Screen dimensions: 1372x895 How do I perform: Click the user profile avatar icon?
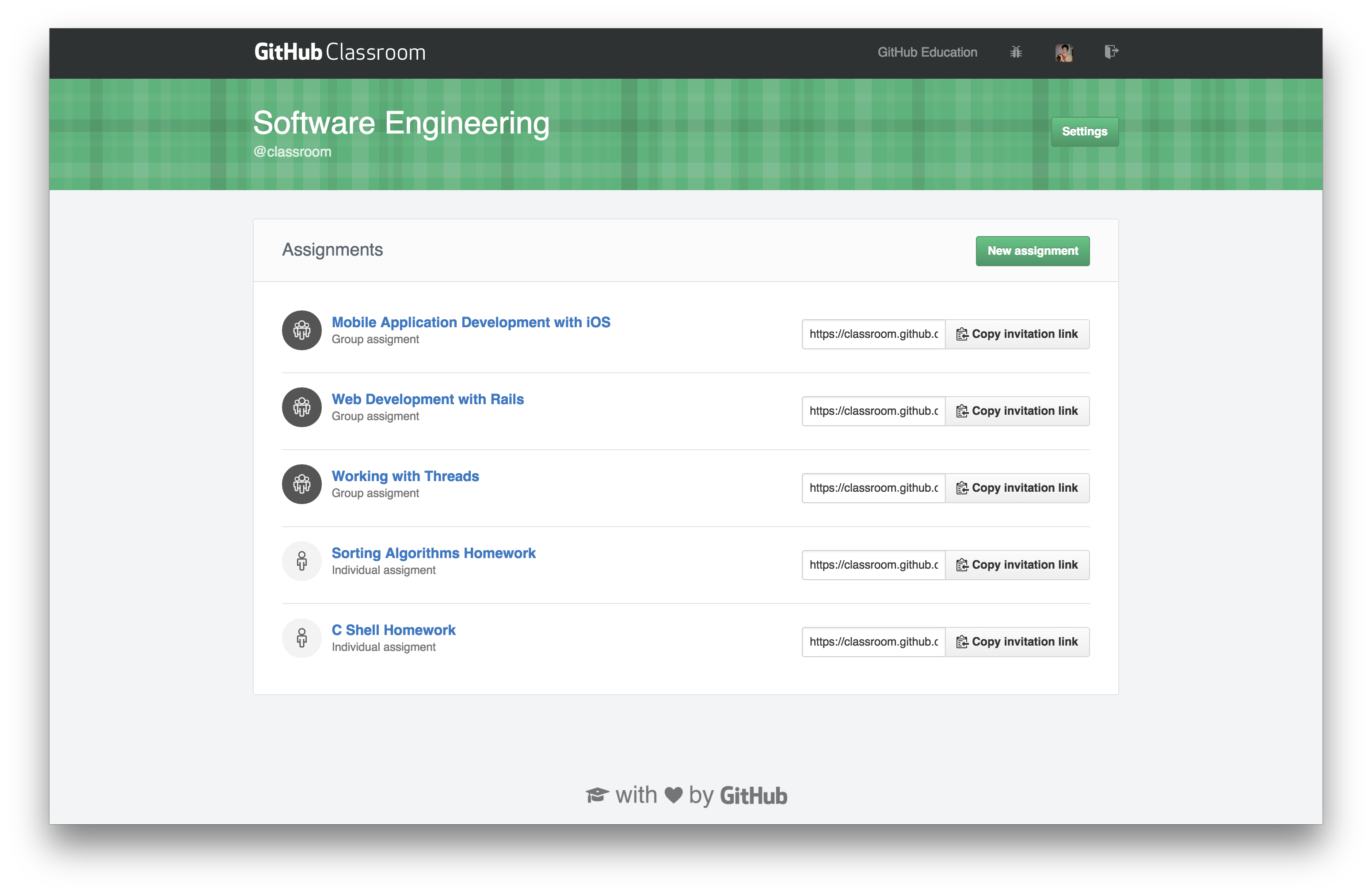[1064, 51]
